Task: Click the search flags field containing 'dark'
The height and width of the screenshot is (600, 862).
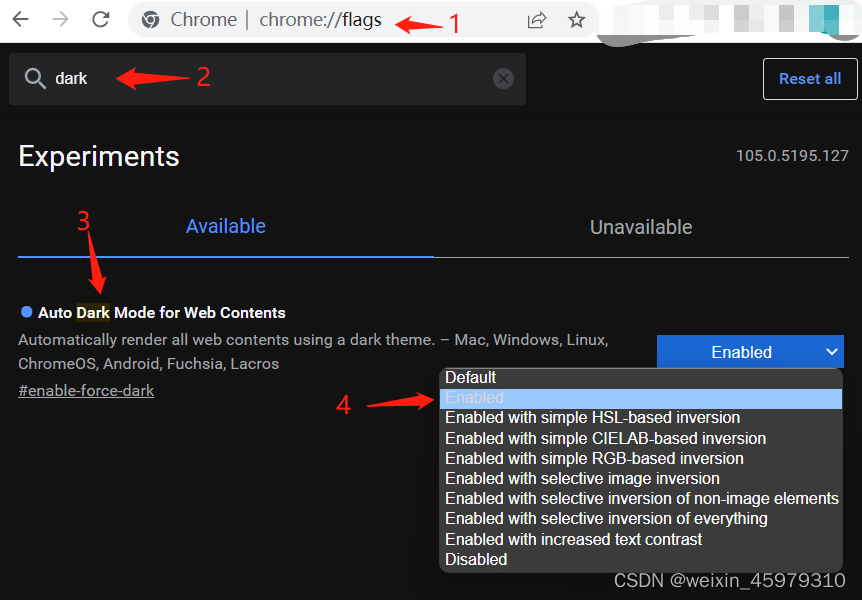Action: (x=267, y=79)
